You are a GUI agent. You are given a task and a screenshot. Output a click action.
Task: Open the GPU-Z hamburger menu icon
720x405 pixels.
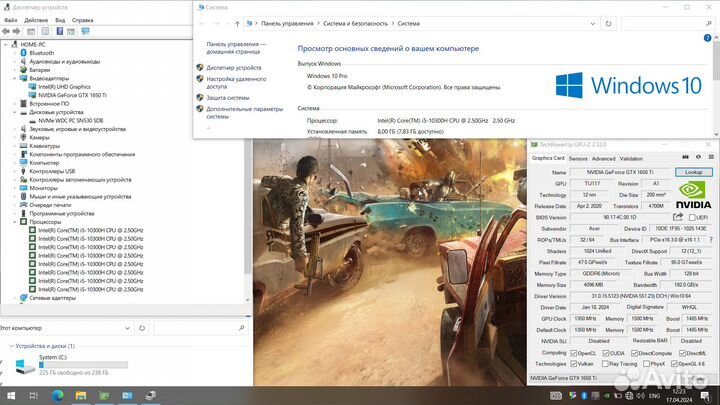pos(711,157)
